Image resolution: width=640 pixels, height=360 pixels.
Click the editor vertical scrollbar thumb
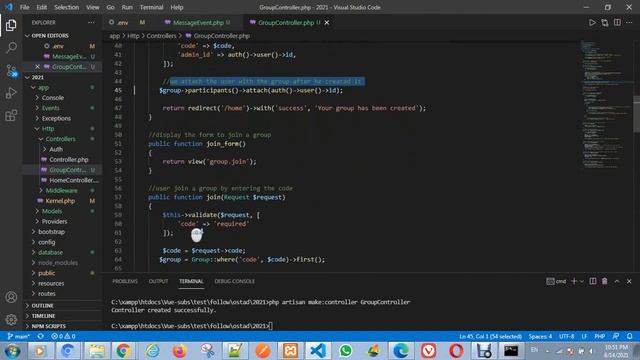coord(636,114)
